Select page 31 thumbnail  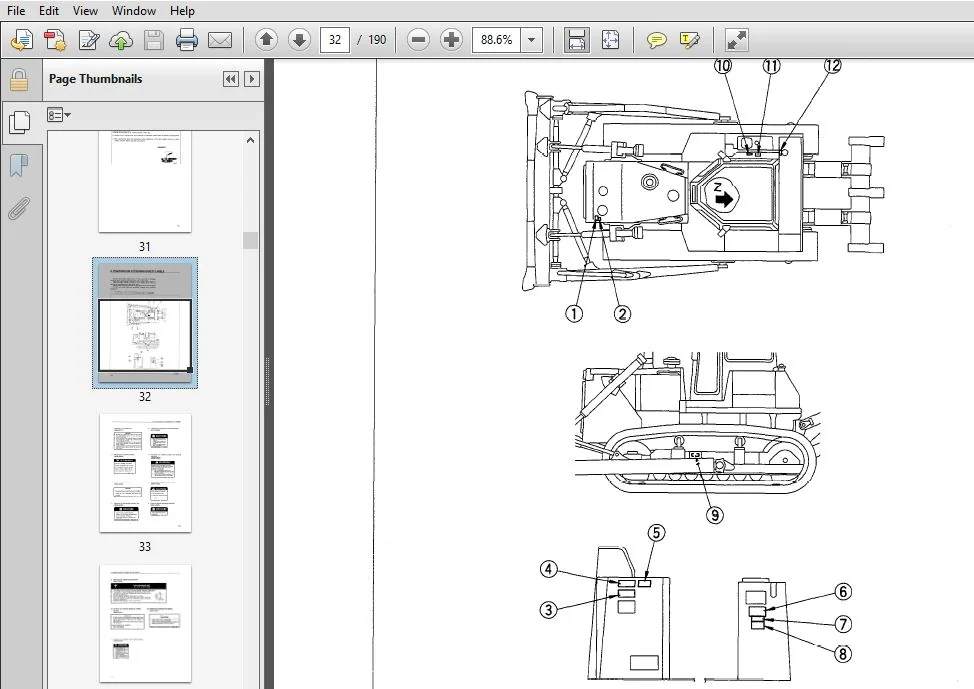145,181
